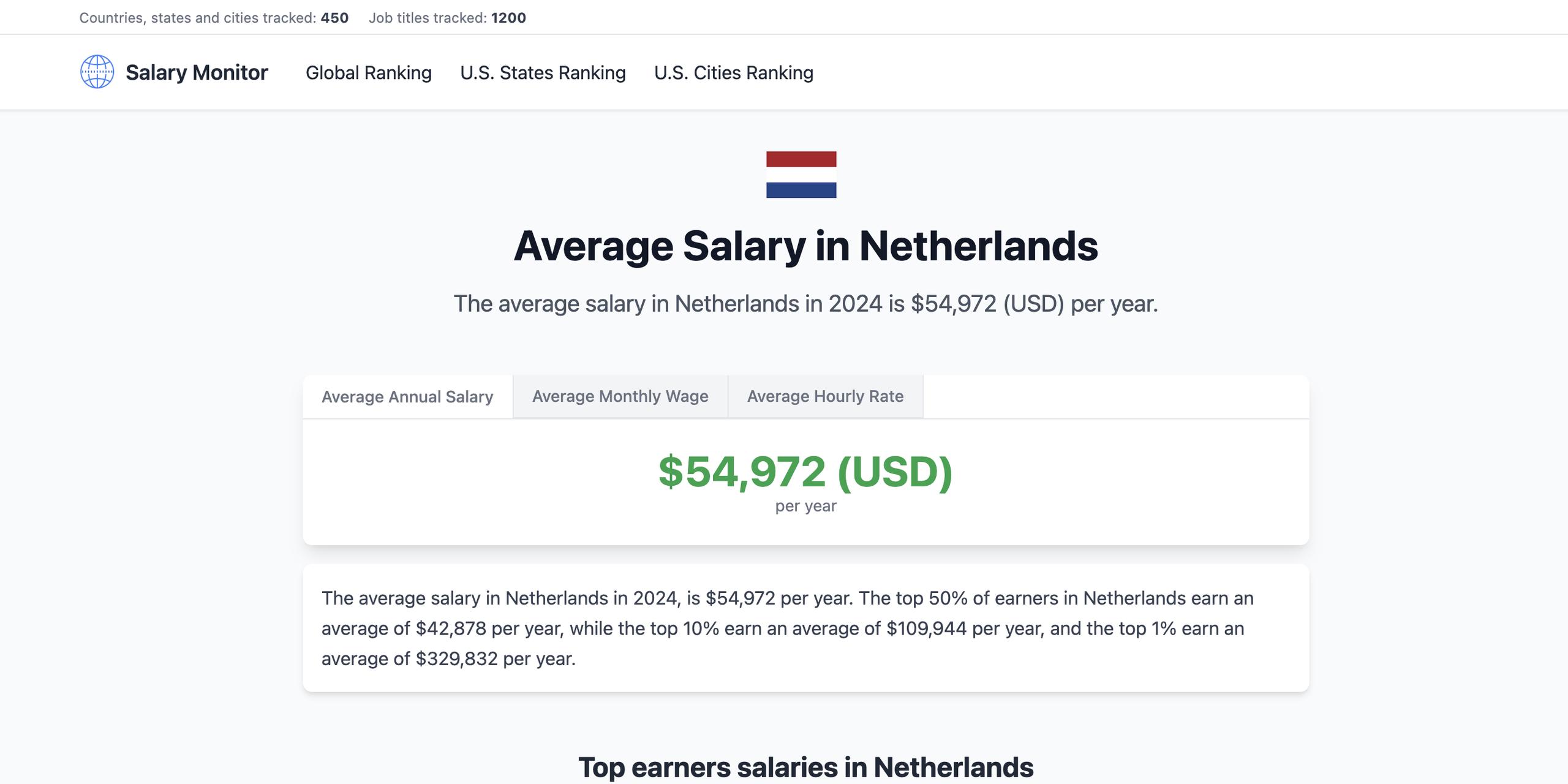The image size is (1568, 784).
Task: Click the $109,944 top 10% figure
Action: pos(926,628)
